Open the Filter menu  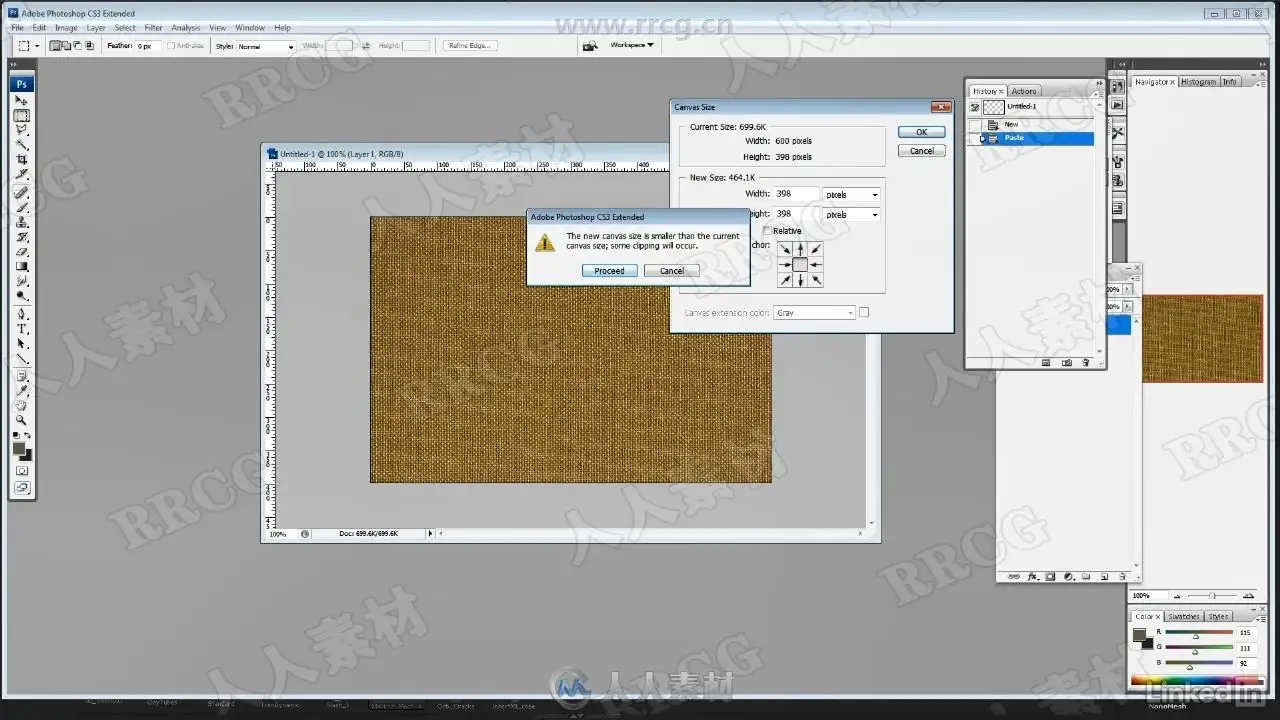153,28
